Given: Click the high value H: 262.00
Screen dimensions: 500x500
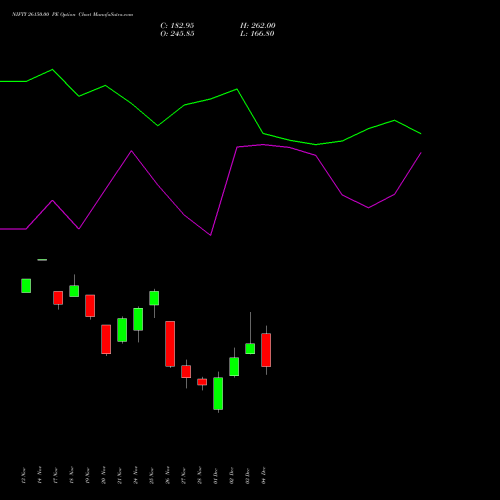Looking at the screenshot, I should [258, 26].
